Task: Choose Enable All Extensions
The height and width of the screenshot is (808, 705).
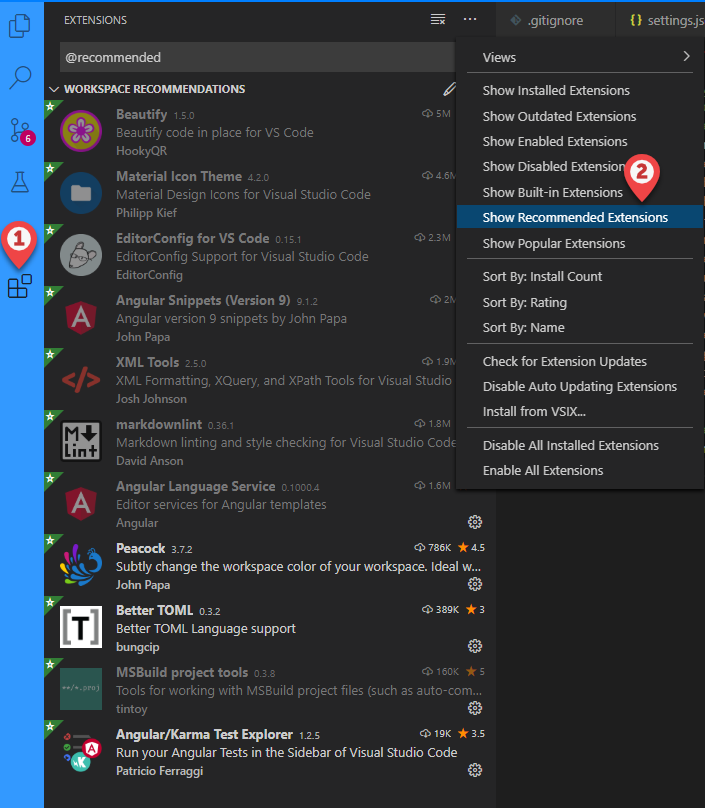Action: (x=580, y=470)
